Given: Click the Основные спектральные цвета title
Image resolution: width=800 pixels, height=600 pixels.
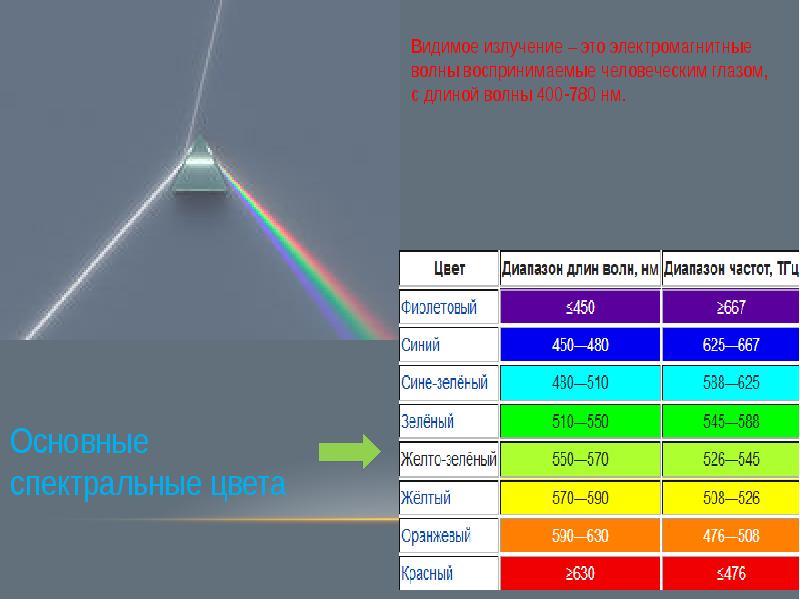Looking at the screenshot, I should 148,462.
